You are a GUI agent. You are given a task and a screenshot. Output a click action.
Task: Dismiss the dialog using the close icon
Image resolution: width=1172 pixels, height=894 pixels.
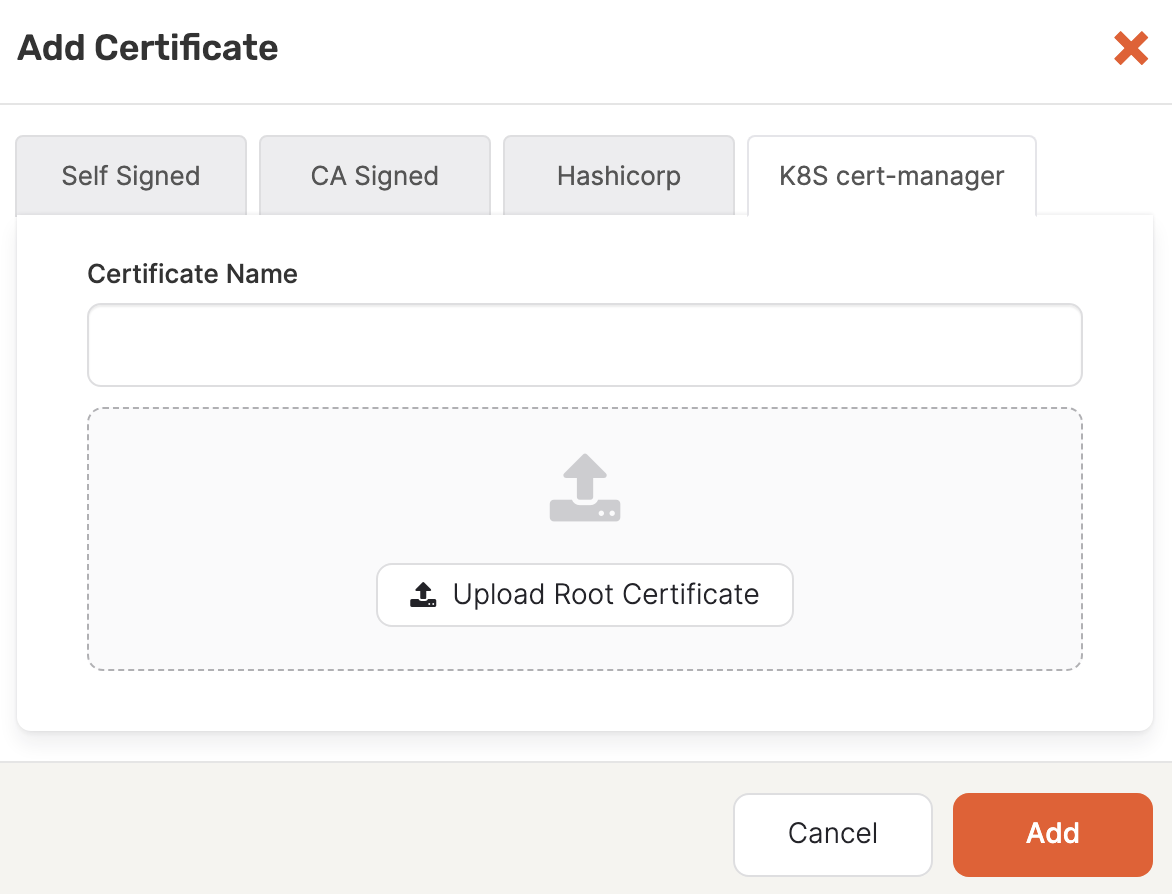(1130, 48)
